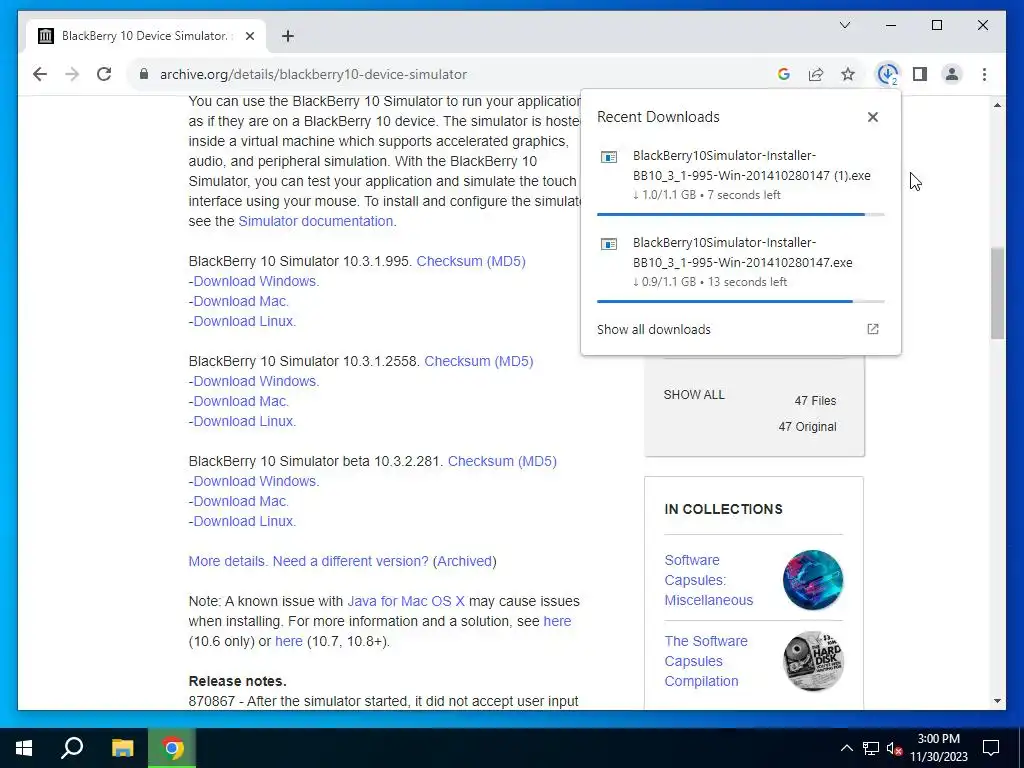
Task: Go back using the browser back arrow
Action: pyautogui.click(x=40, y=74)
